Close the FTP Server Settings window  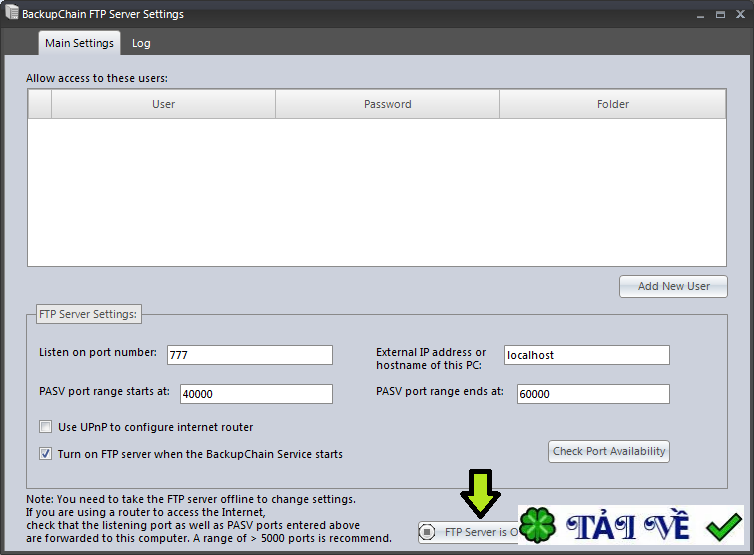[x=741, y=14]
